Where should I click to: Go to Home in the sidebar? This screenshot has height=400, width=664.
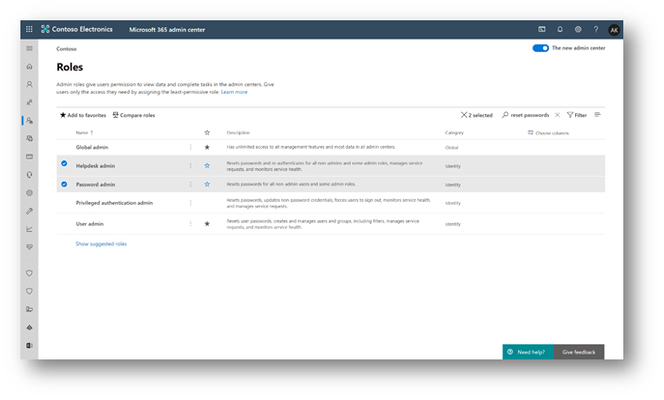click(x=29, y=66)
